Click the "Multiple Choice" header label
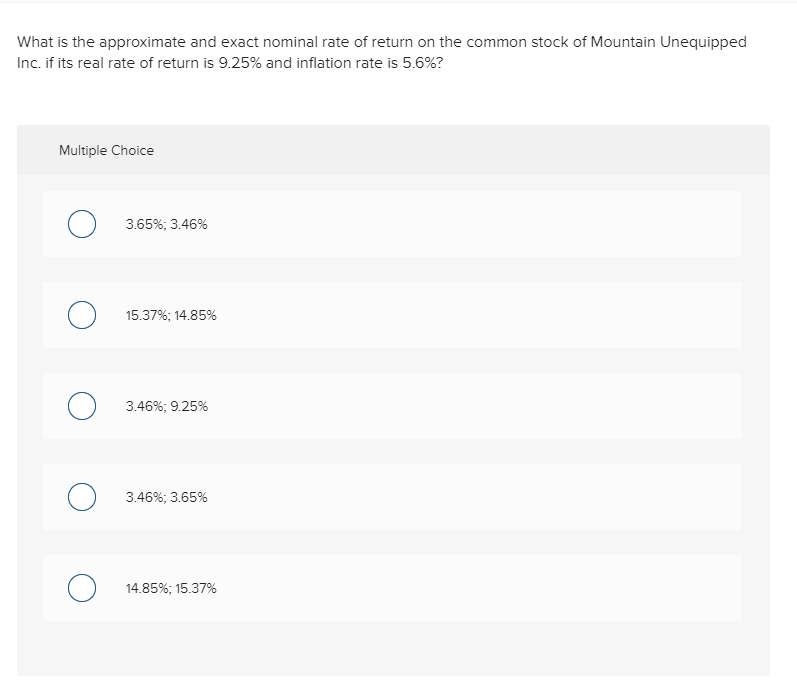 [106, 150]
